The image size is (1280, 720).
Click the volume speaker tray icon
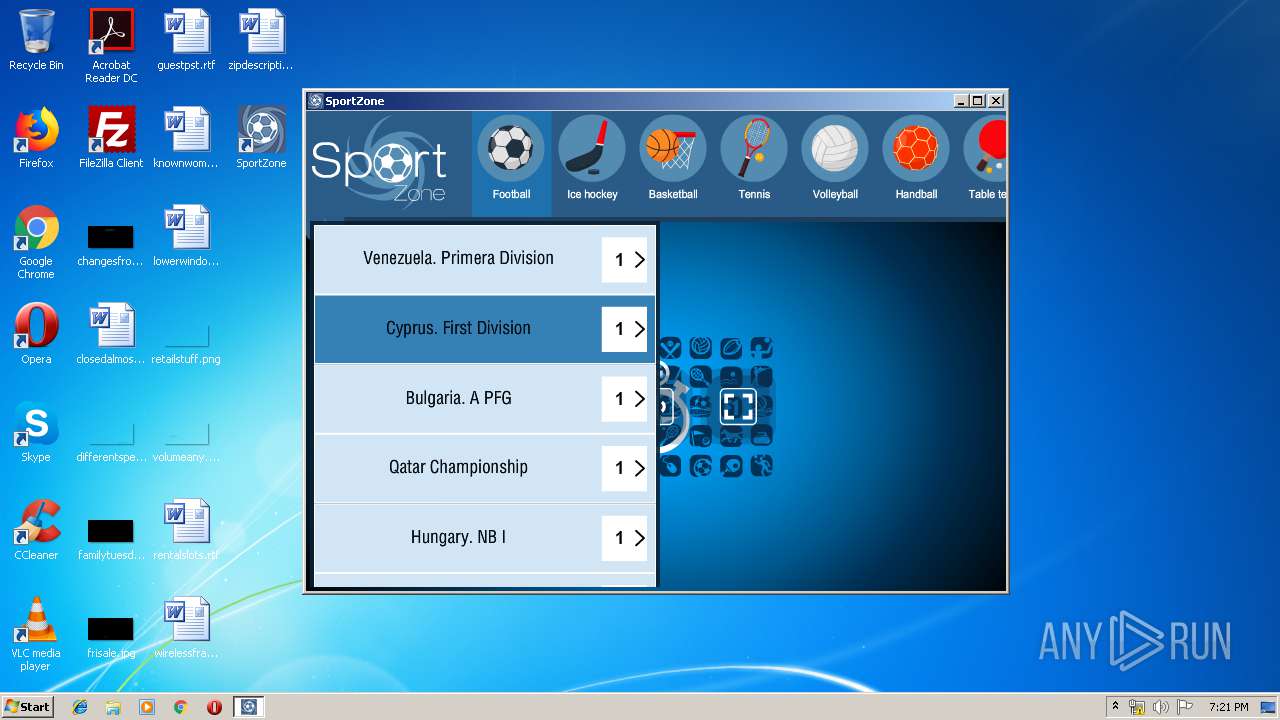click(x=1160, y=707)
